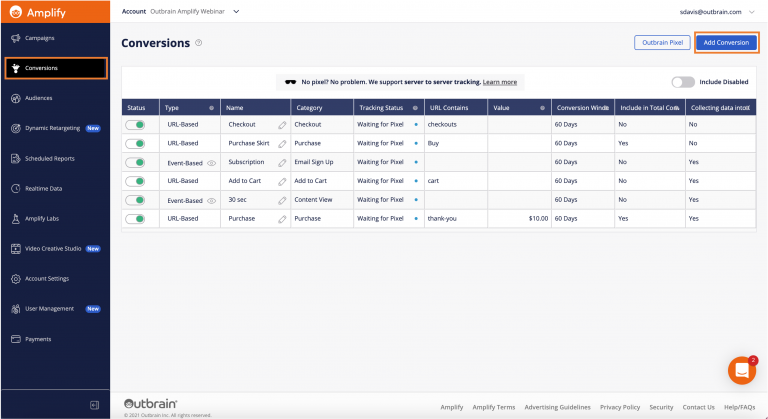Click the Amplify Labs flask icon
Viewport: 768px width, 419px height.
pos(16,219)
